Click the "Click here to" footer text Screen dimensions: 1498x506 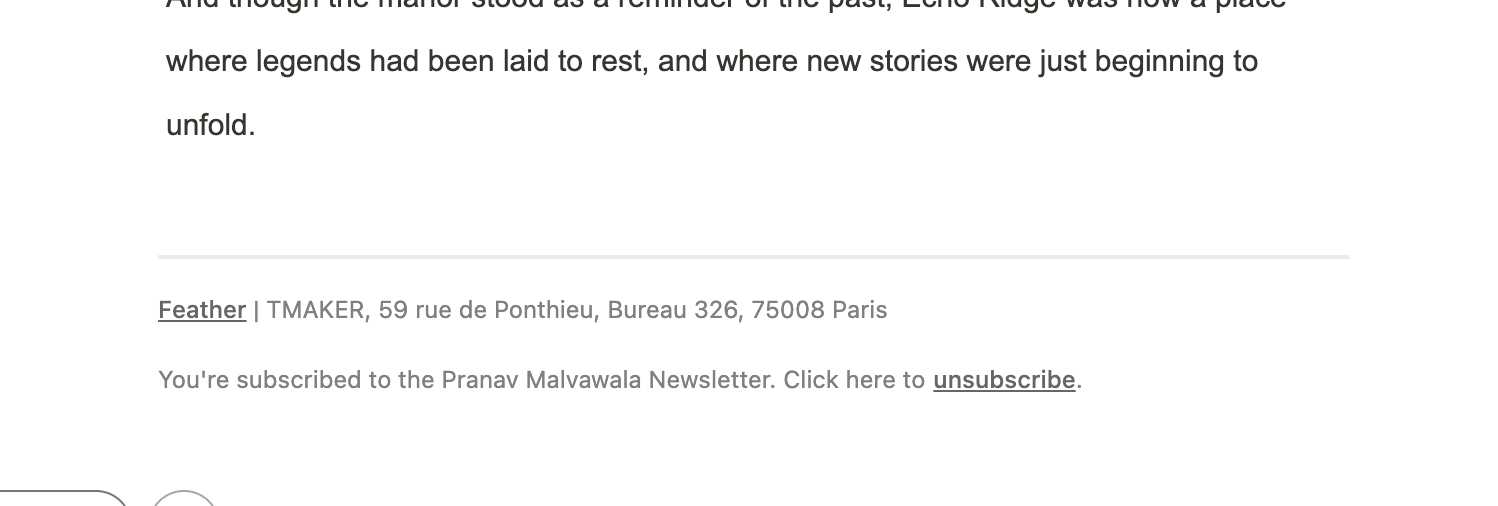[x=854, y=380]
